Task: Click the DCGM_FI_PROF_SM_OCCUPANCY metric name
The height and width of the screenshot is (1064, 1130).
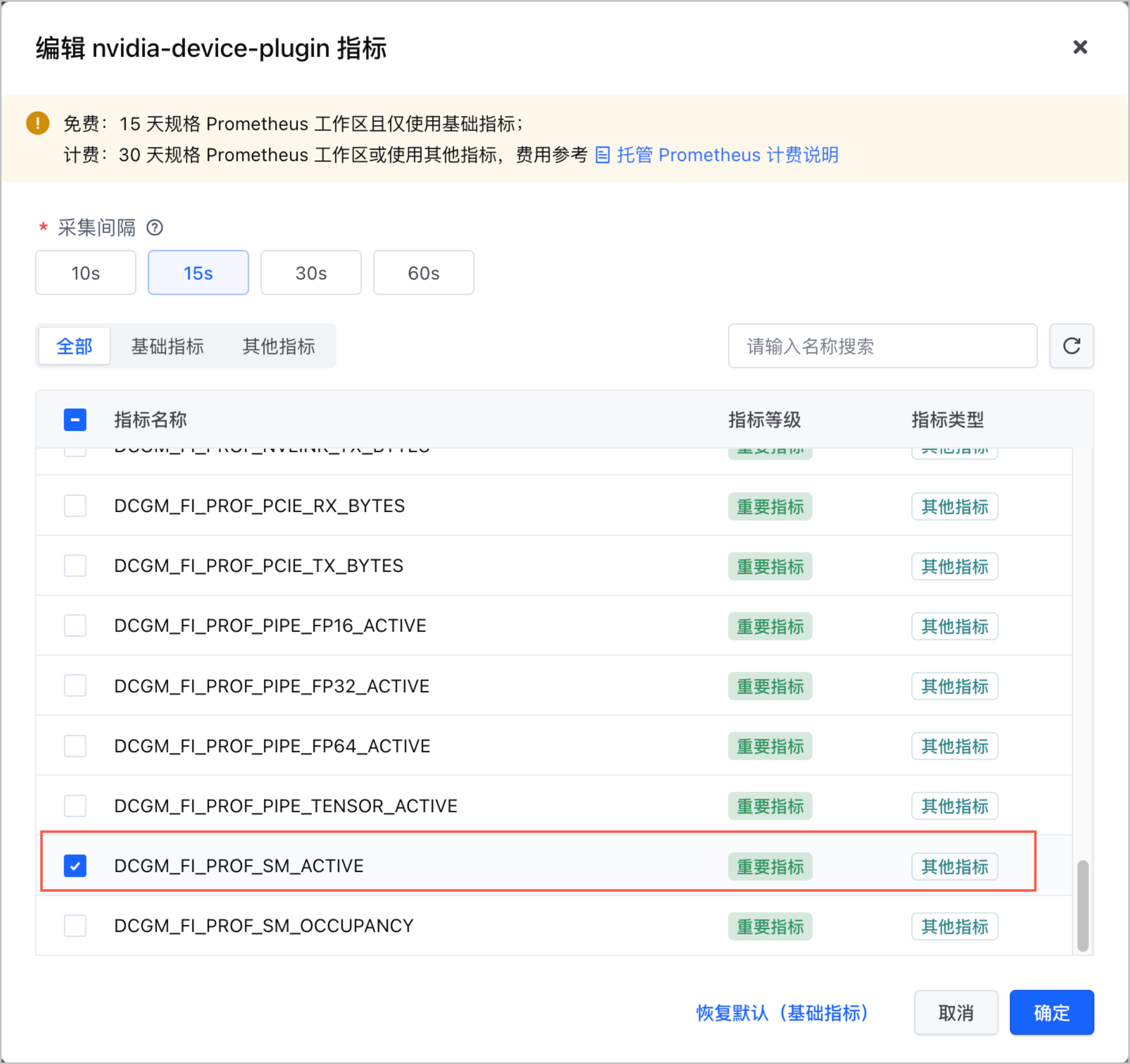Action: tap(264, 926)
